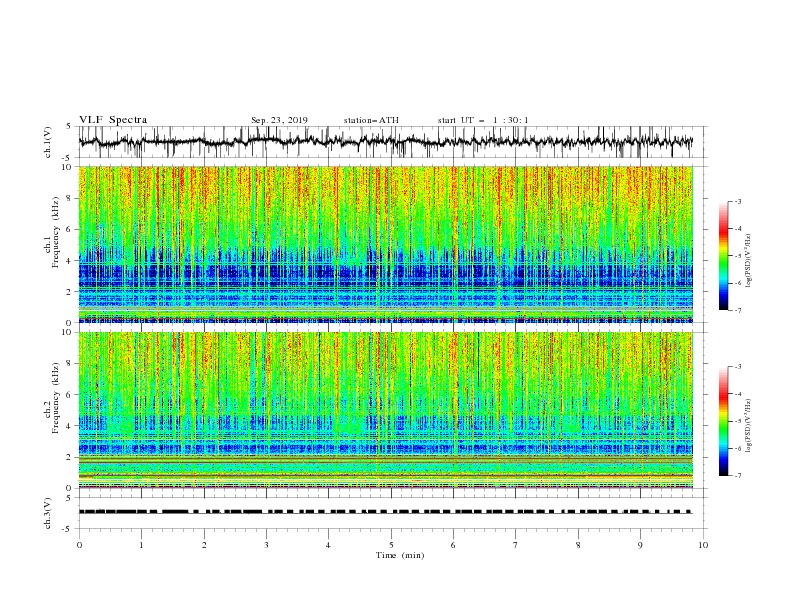The height and width of the screenshot is (612, 792).
Task: Click the ch.2 "Frequency (kHz)" axis label
Action: point(56,398)
